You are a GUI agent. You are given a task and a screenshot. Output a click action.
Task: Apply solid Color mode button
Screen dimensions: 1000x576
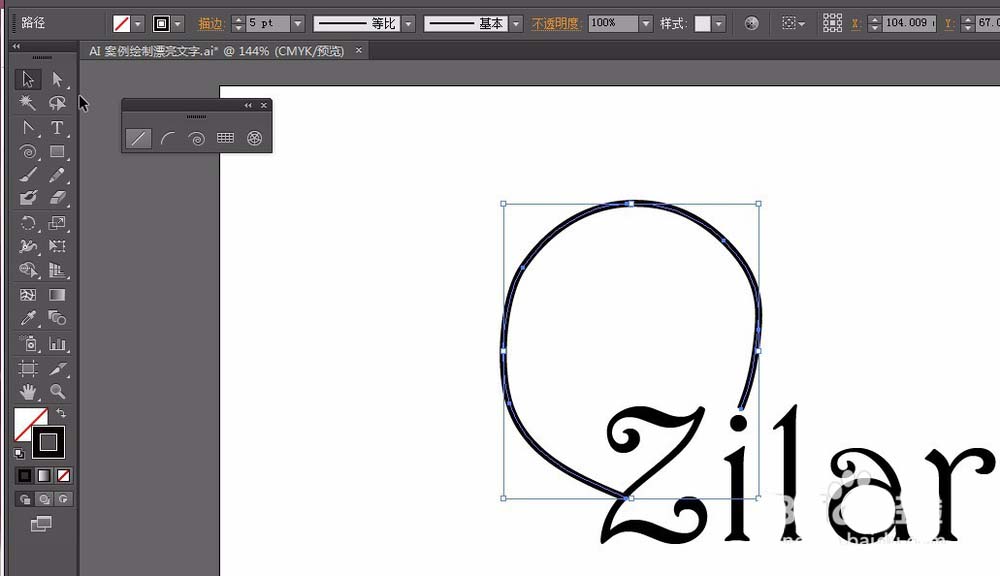pyautogui.click(x=24, y=475)
